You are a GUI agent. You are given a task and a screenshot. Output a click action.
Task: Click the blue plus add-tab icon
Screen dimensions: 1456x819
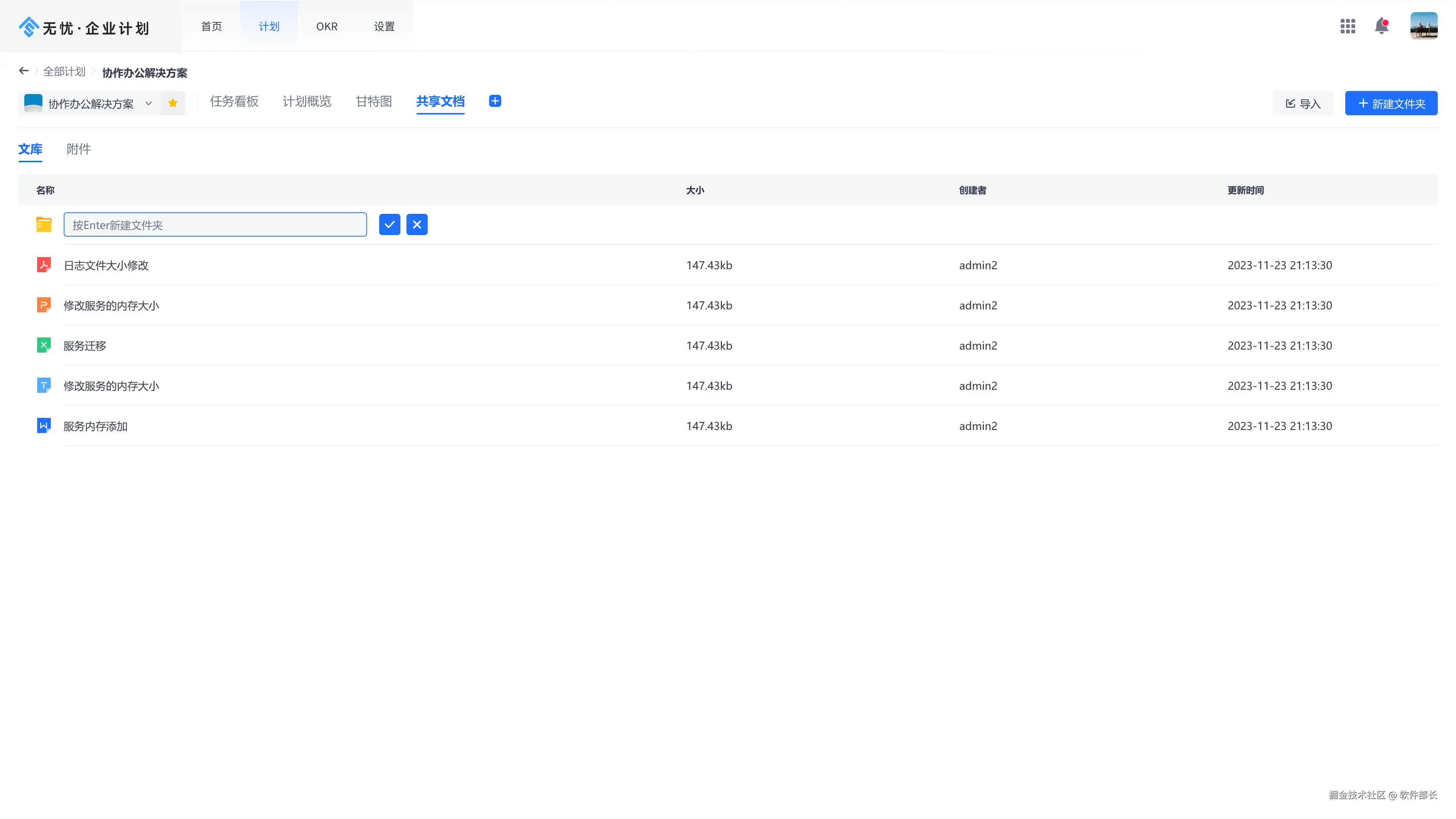(x=494, y=101)
